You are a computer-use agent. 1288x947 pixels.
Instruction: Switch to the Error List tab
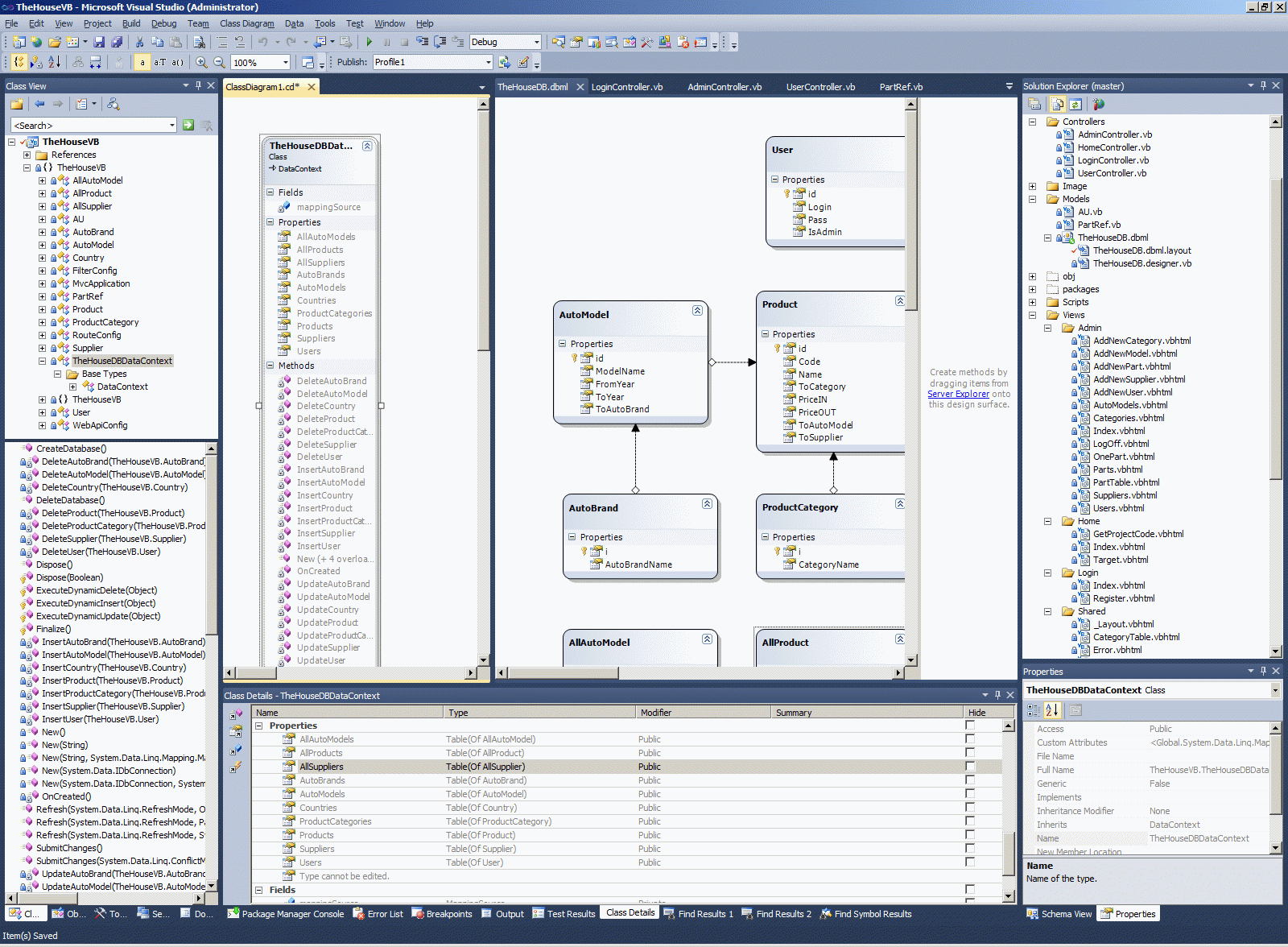[x=378, y=914]
